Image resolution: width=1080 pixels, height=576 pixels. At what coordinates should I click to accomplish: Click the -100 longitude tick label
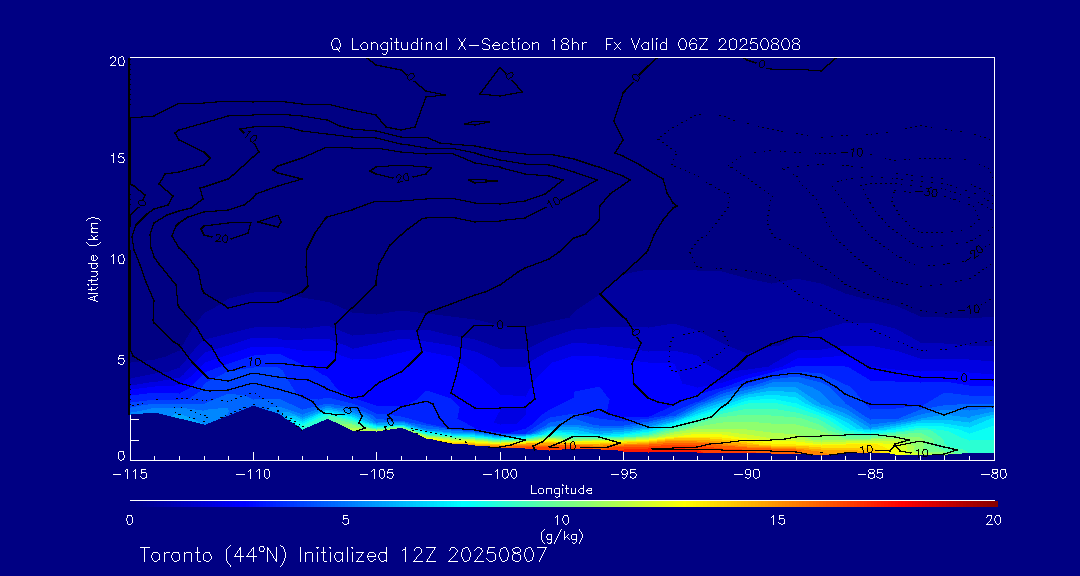[x=500, y=475]
